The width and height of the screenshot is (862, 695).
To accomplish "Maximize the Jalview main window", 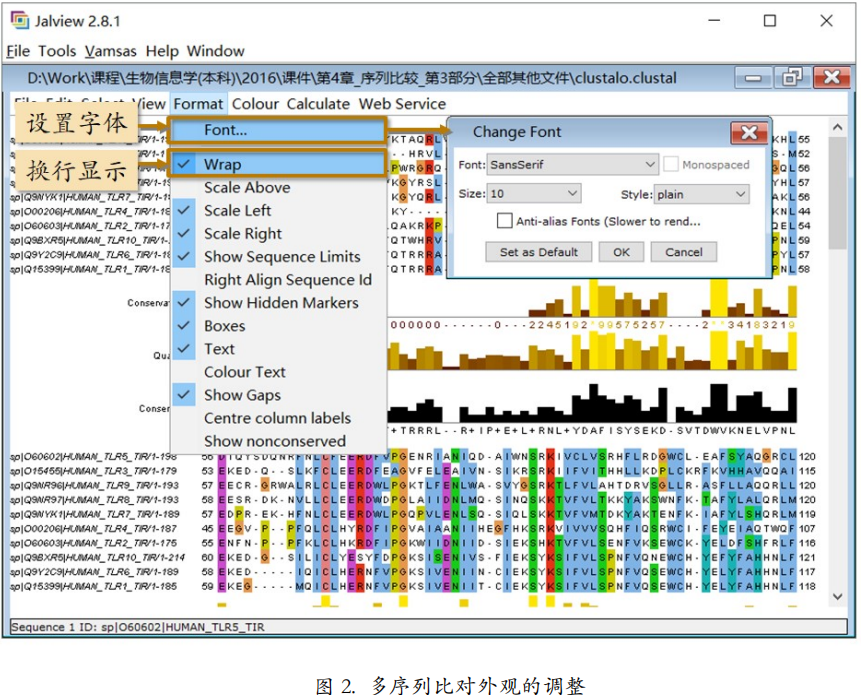I will tap(770, 21).
